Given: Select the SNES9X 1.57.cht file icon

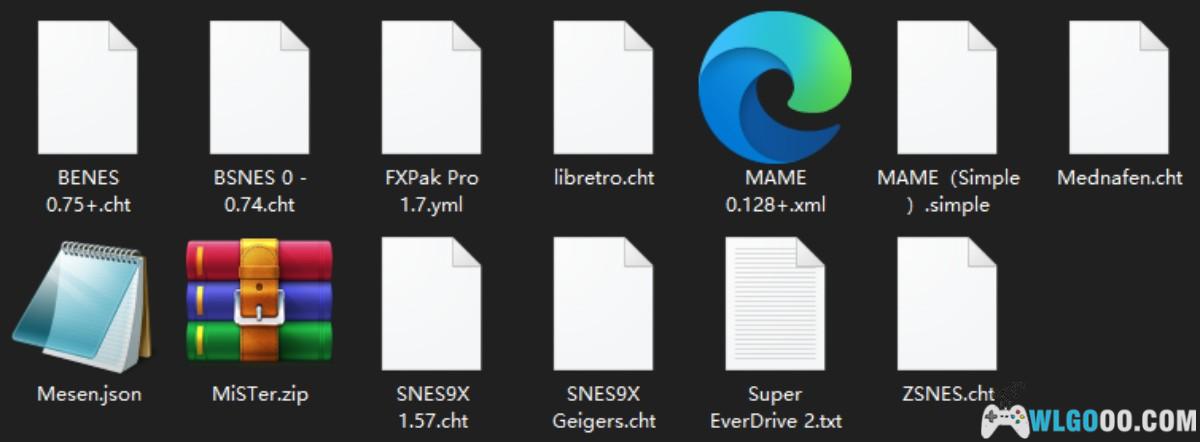Looking at the screenshot, I should [x=432, y=304].
